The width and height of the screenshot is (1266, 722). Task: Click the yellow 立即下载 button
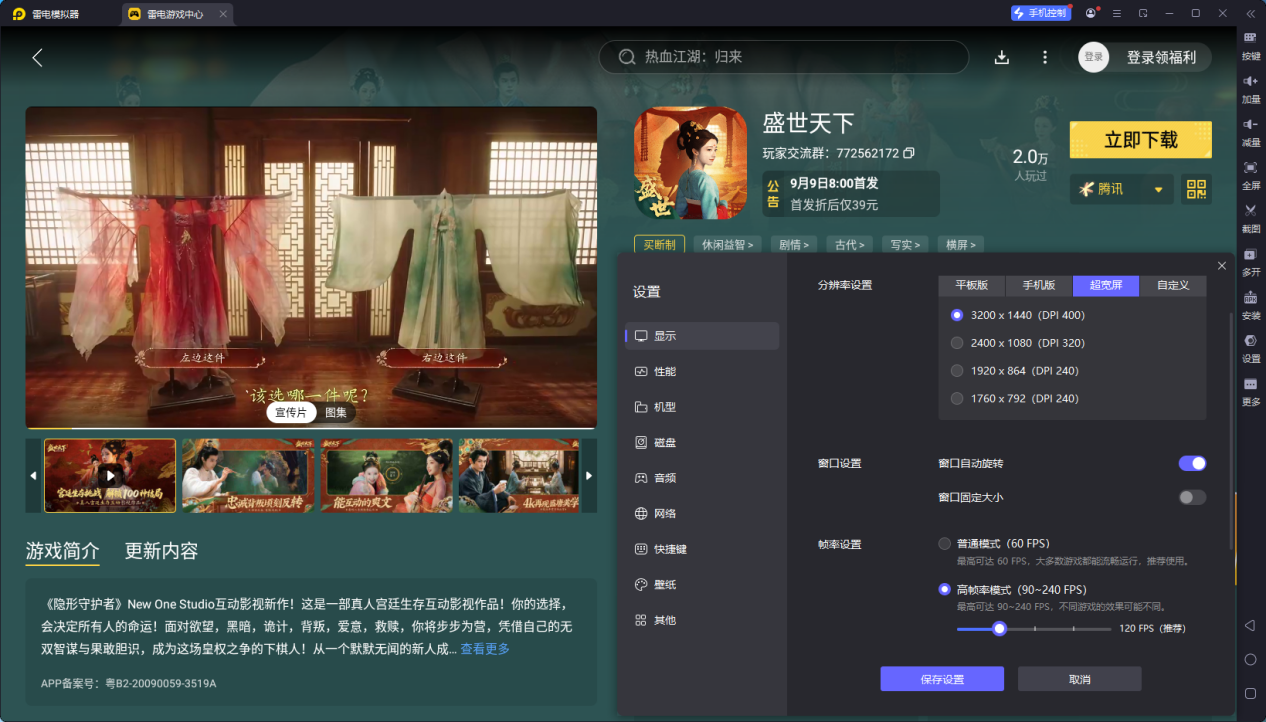click(1141, 140)
